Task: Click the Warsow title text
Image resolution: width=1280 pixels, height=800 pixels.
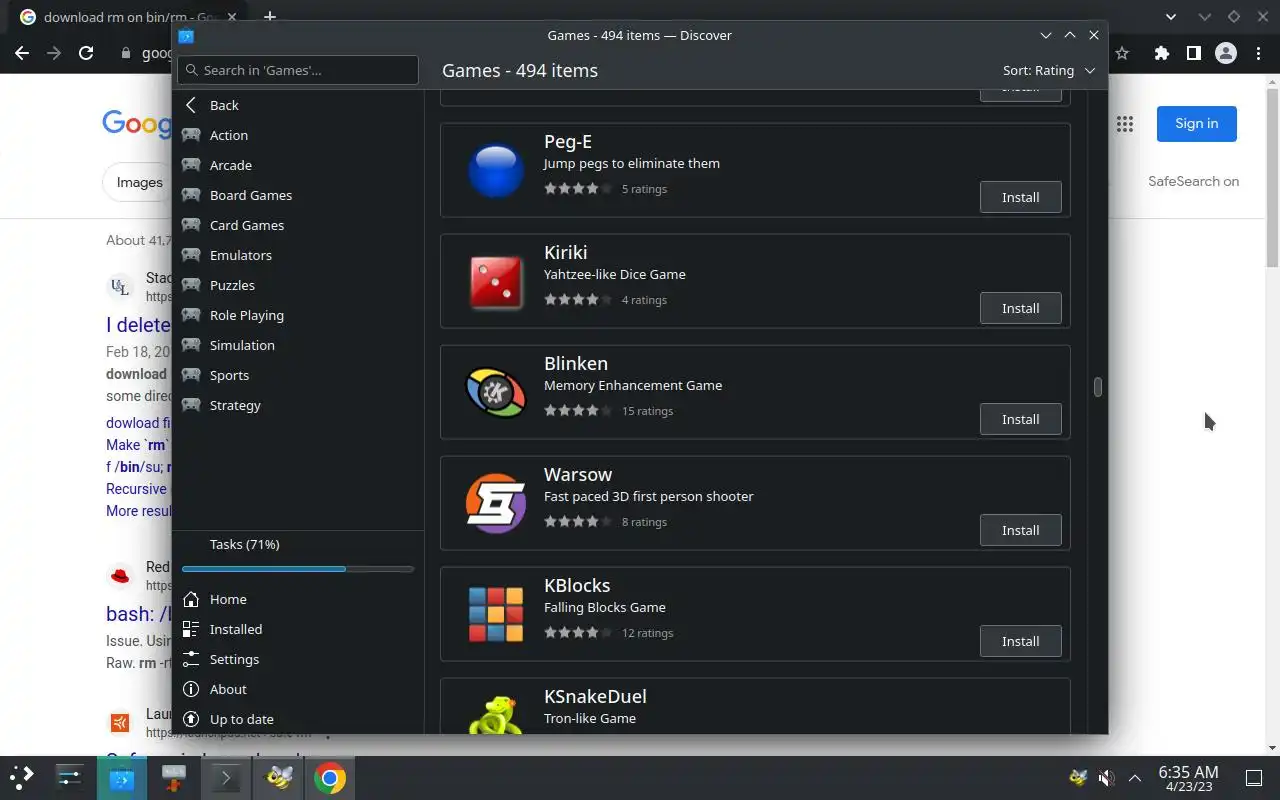Action: pyautogui.click(x=578, y=474)
